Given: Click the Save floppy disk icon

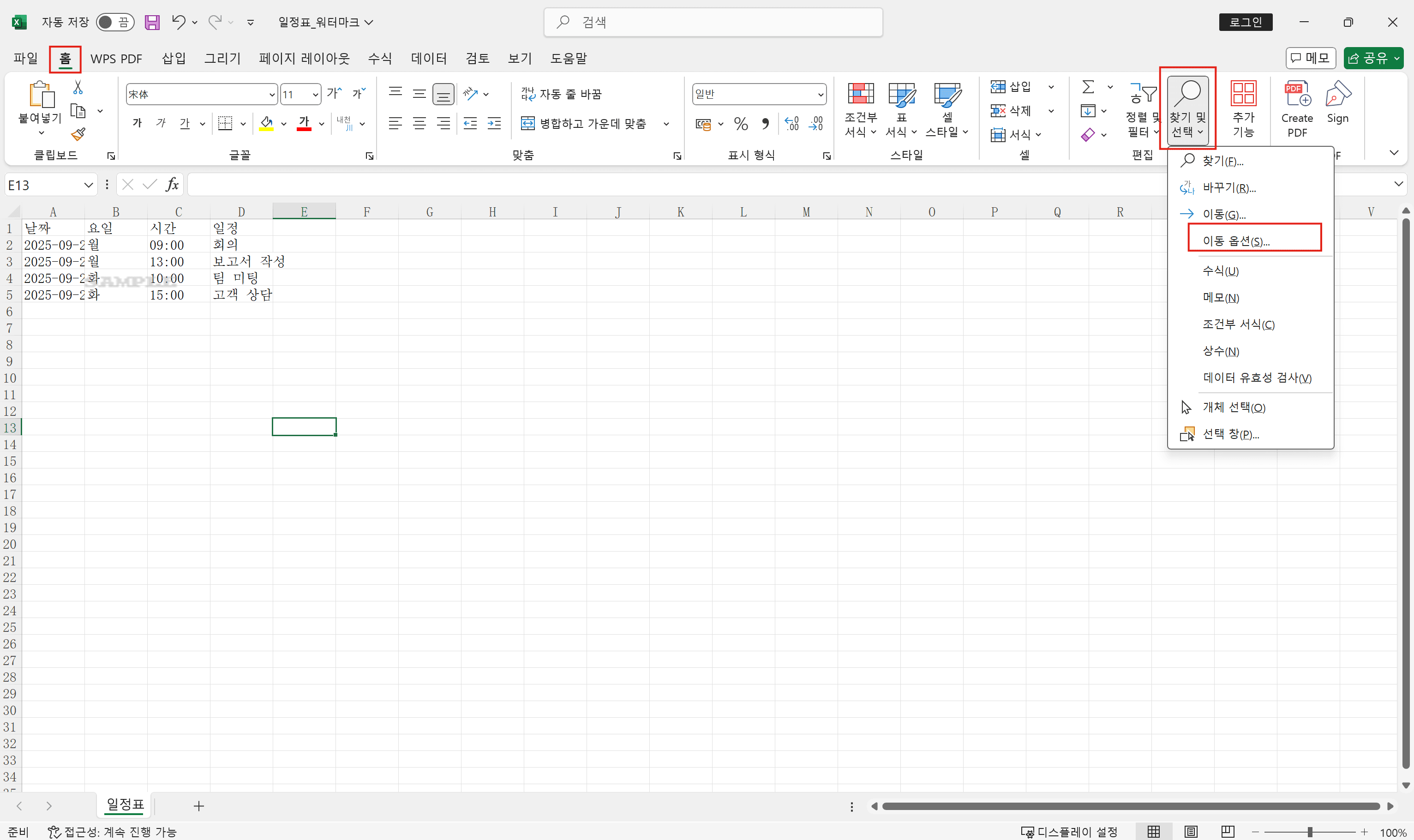Looking at the screenshot, I should tap(152, 22).
